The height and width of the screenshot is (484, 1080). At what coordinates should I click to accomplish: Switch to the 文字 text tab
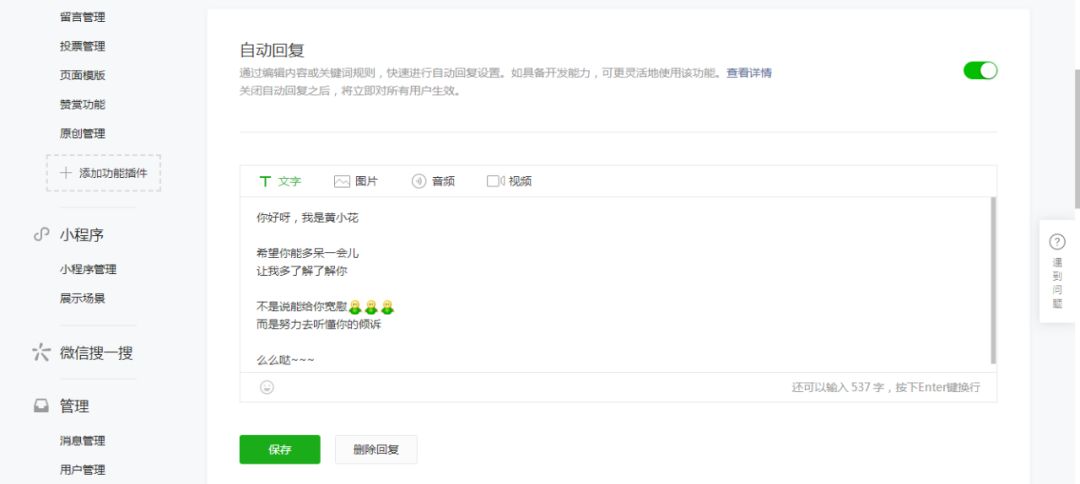[280, 181]
